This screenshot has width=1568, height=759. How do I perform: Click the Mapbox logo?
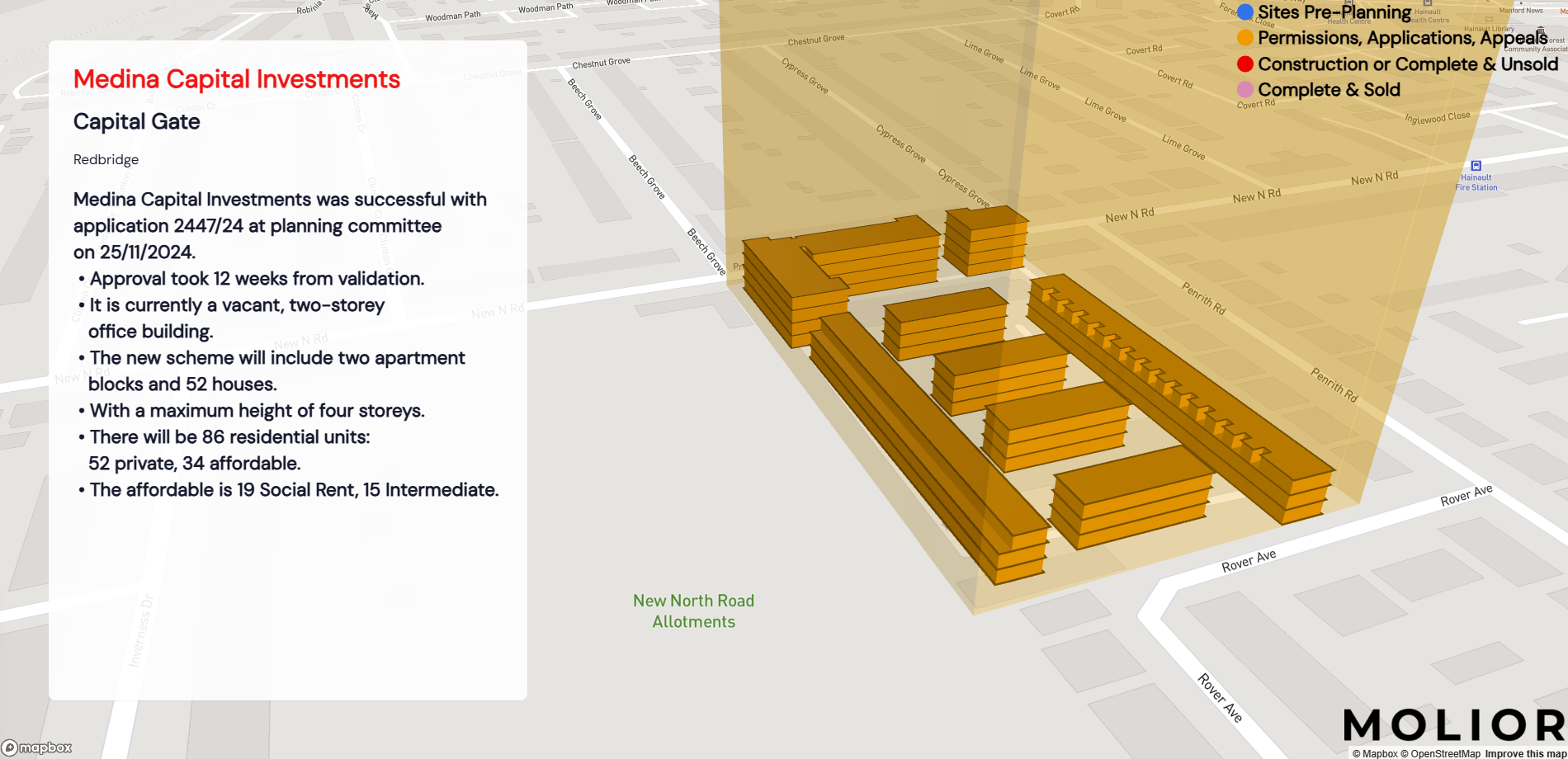click(37, 747)
